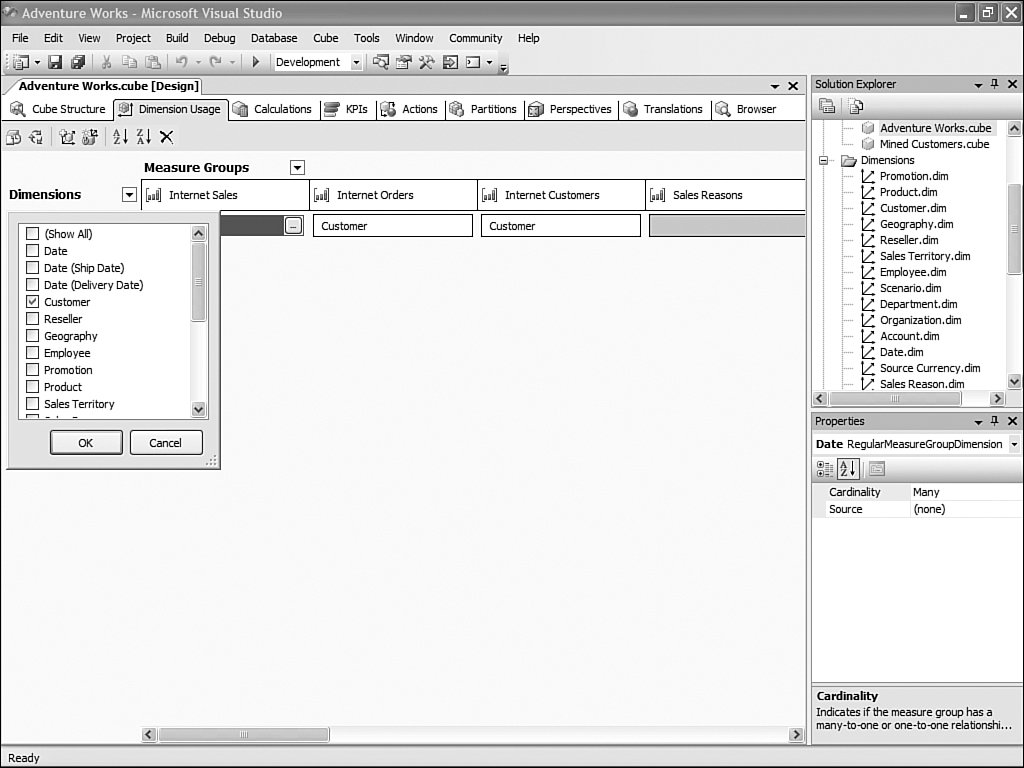Image resolution: width=1024 pixels, height=768 pixels.
Task: Switch to the Cube Structure tab
Action: pos(58,109)
